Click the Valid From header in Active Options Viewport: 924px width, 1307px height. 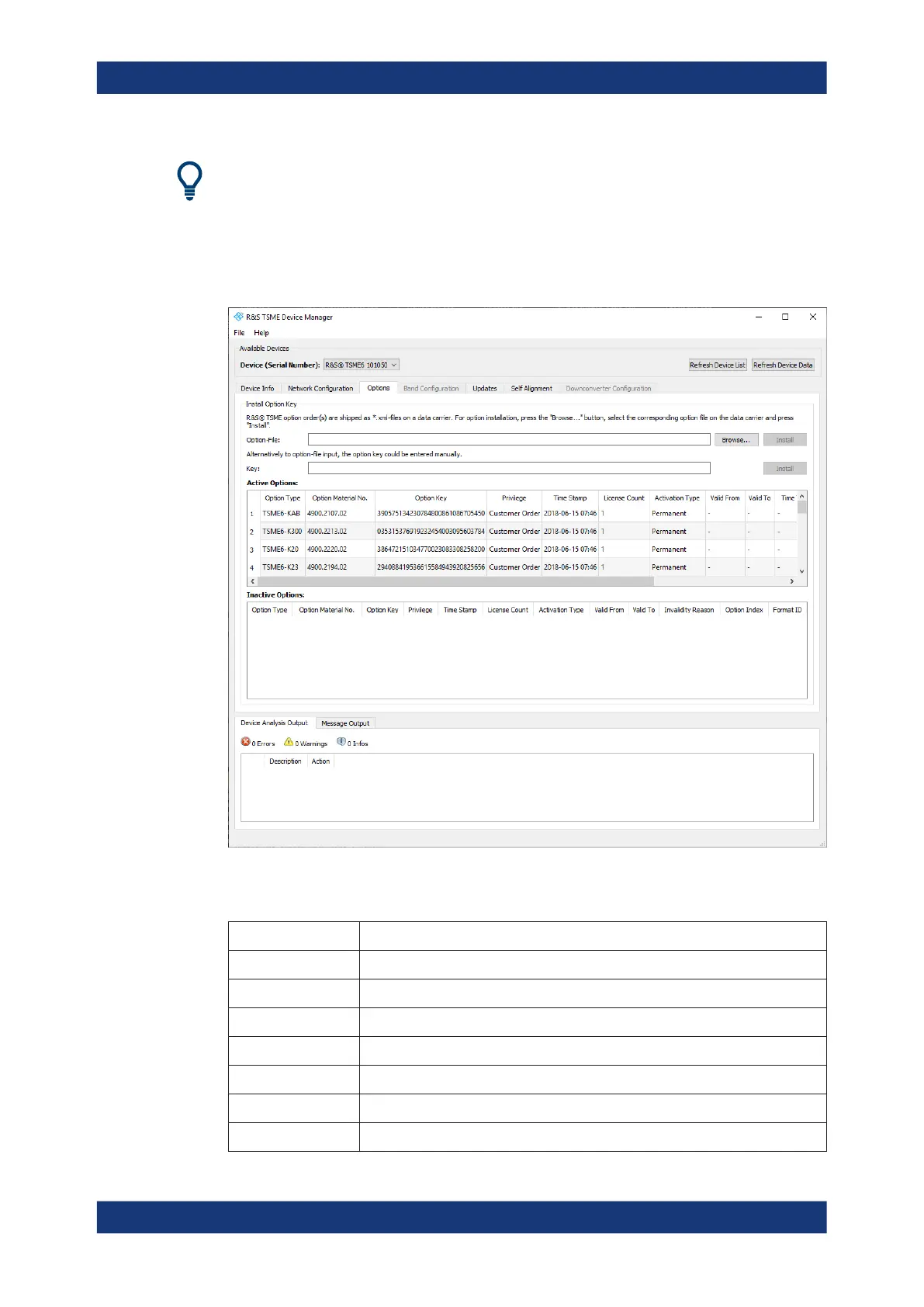tap(725, 498)
